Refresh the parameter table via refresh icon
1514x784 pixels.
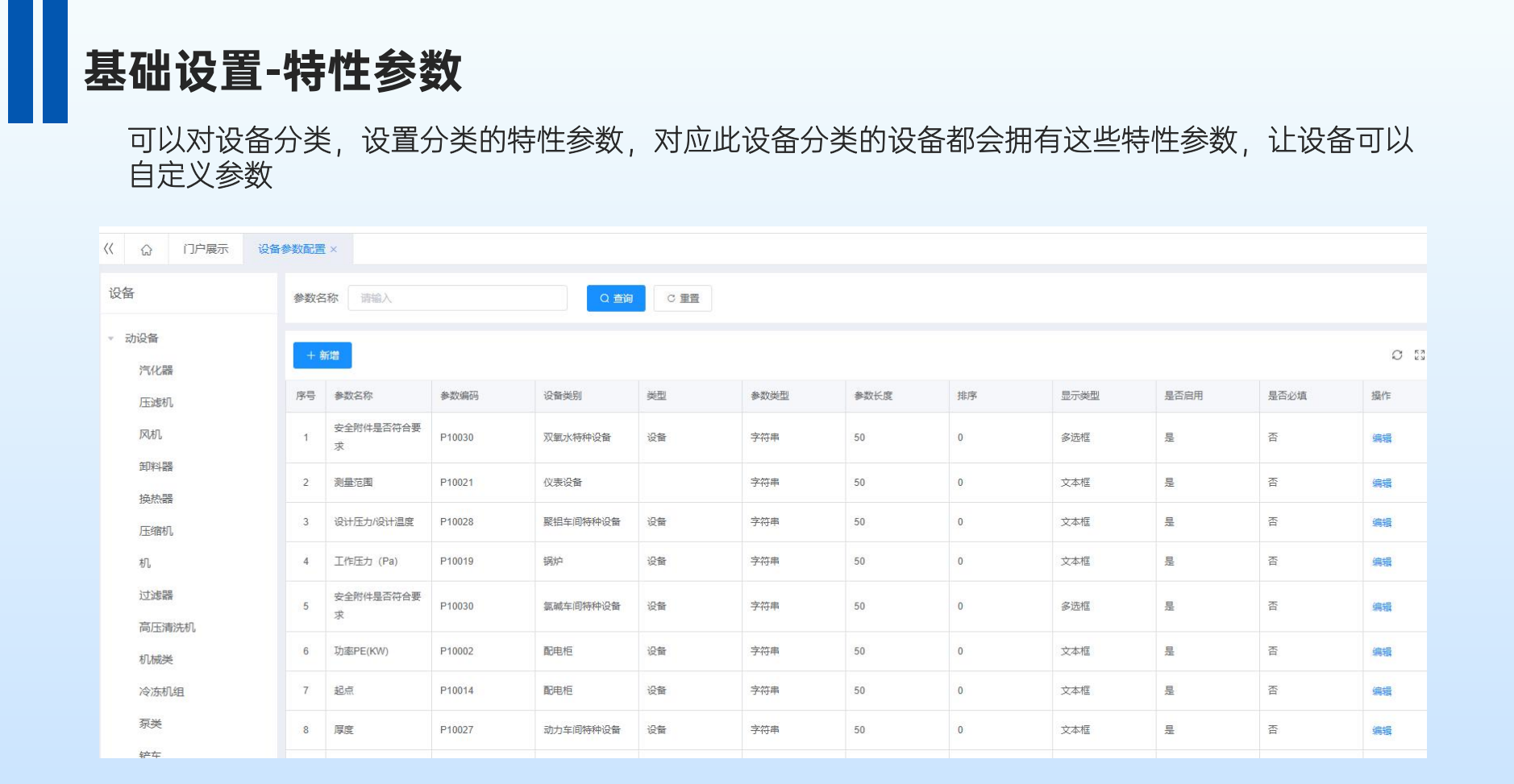click(x=1397, y=355)
